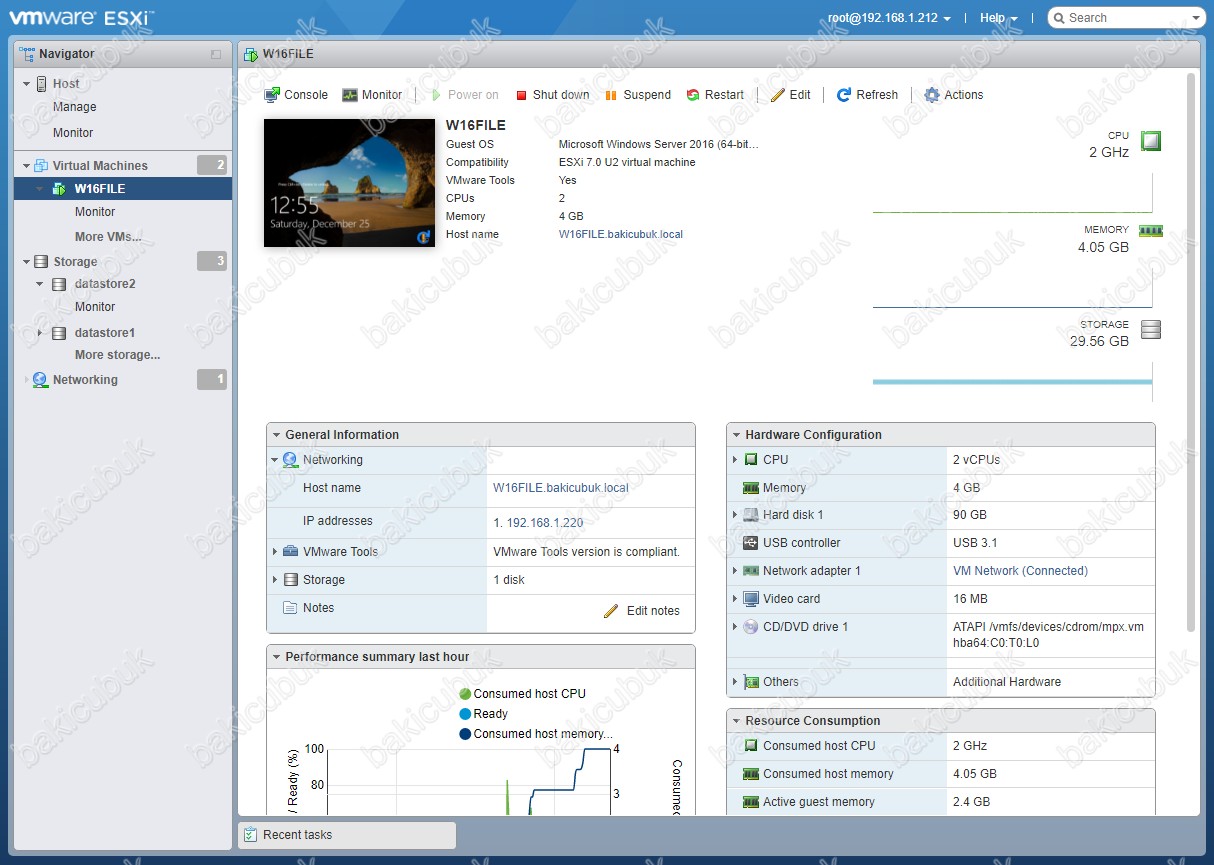
Task: Expand the datastore1 tree node
Action: (x=40, y=333)
